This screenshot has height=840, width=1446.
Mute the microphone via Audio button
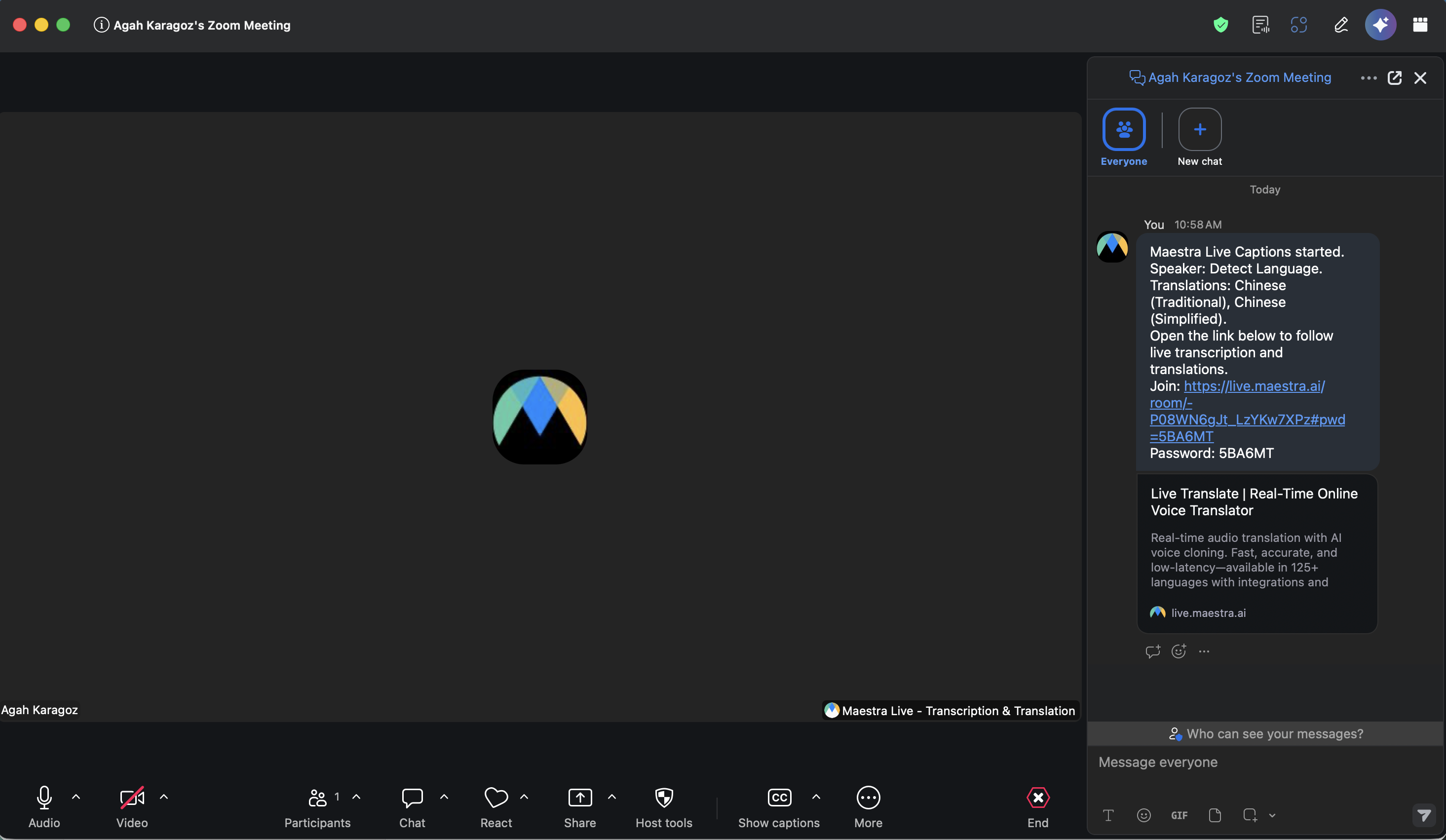(44, 807)
